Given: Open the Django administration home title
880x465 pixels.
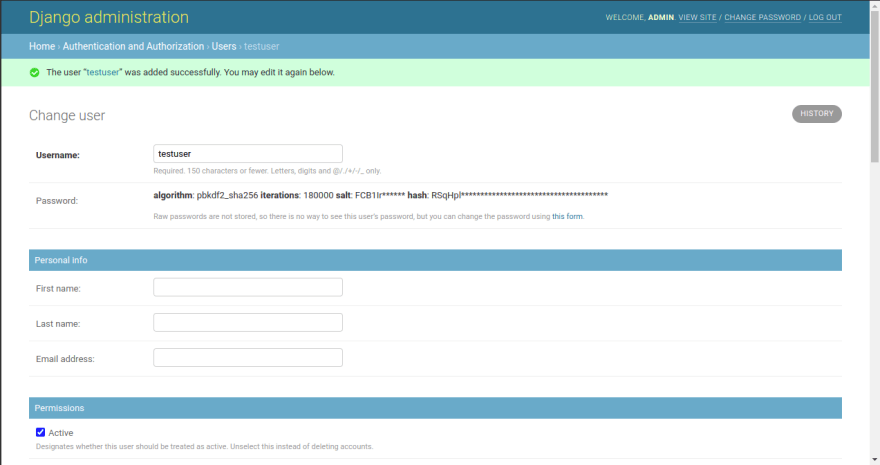Looking at the screenshot, I should [x=109, y=17].
